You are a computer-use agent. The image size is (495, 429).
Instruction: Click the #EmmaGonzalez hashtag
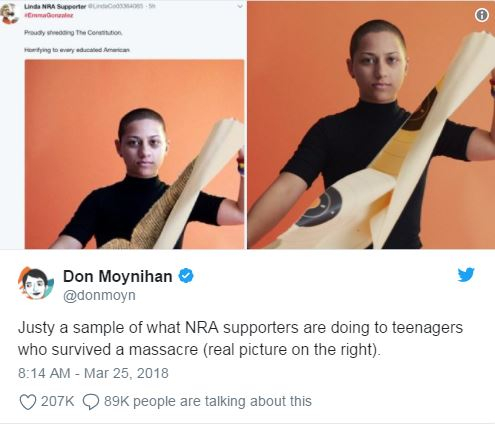tap(49, 15)
